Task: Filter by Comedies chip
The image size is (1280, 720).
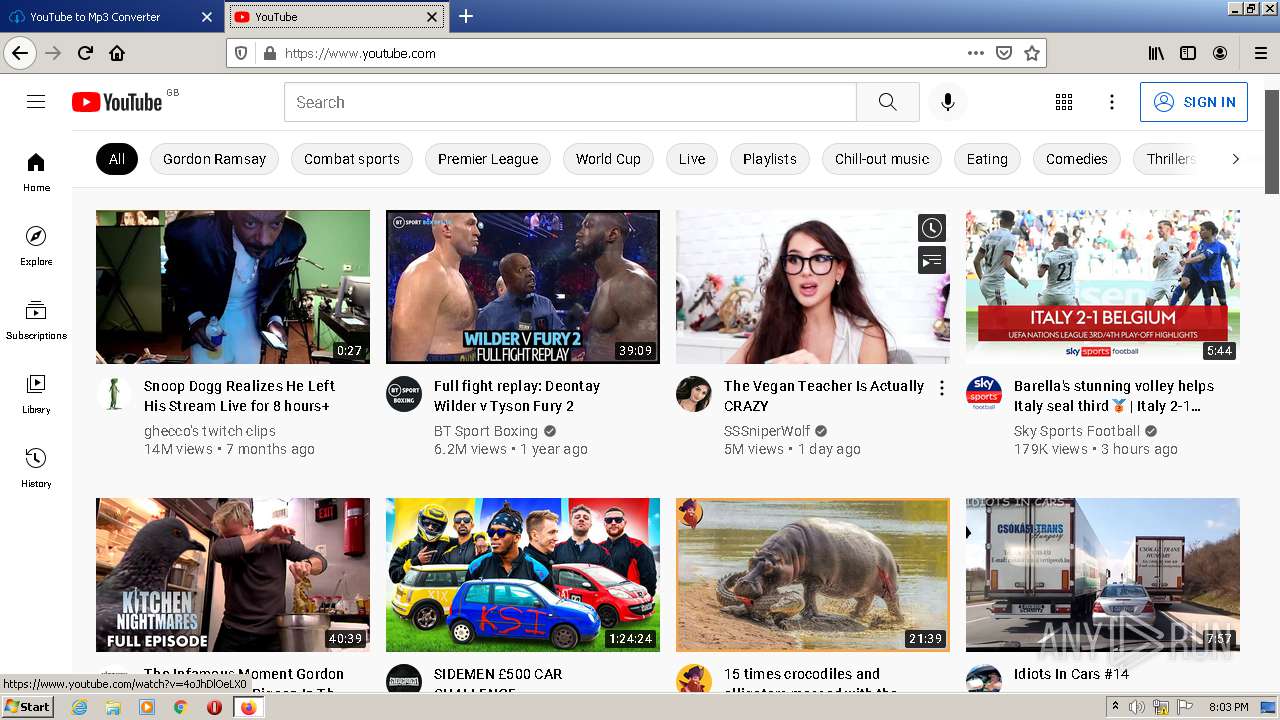Action: click(x=1077, y=159)
